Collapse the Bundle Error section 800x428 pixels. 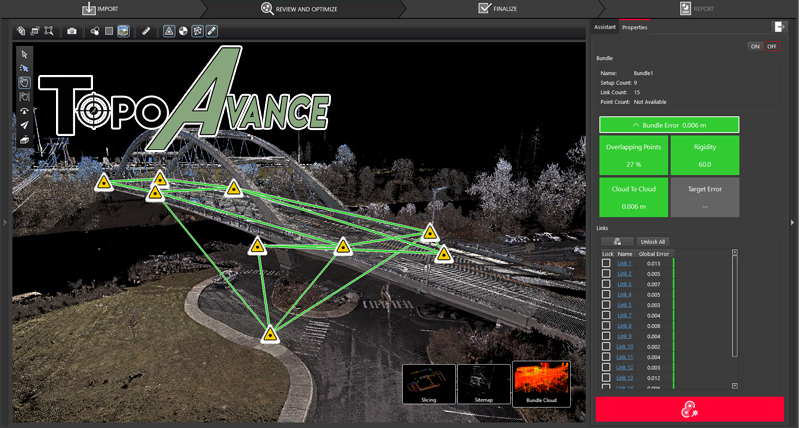coord(669,125)
